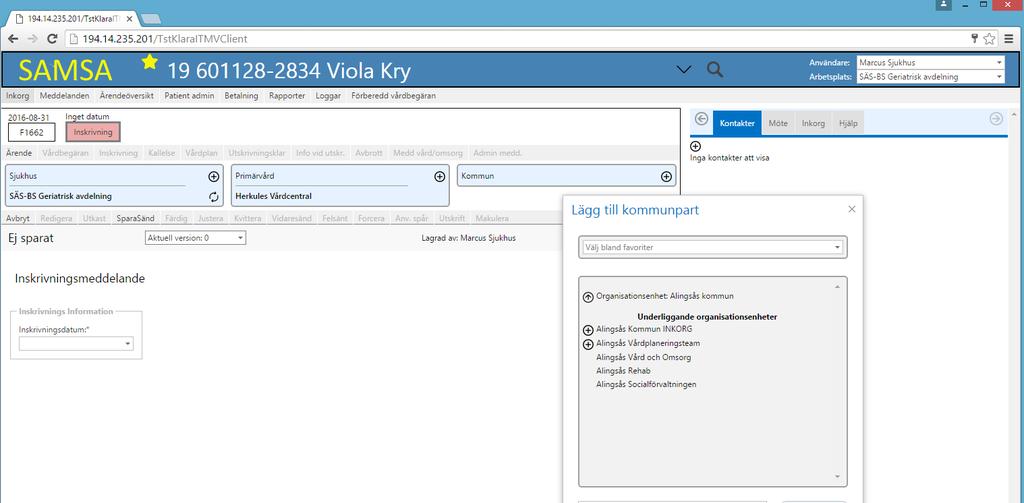
Task: Open the Betalning menu
Action: click(241, 95)
